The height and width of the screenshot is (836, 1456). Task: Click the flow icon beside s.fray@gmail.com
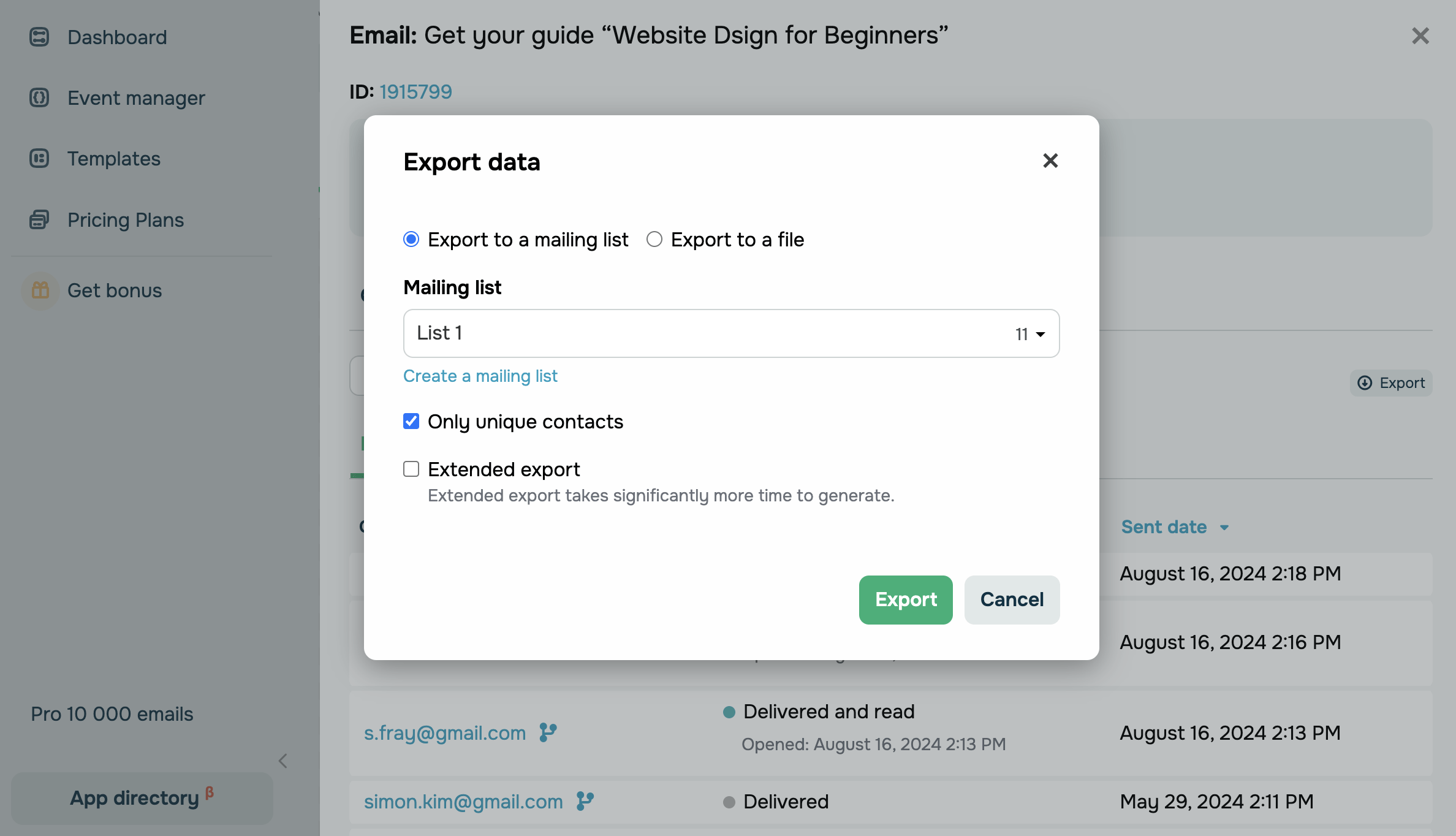(548, 732)
